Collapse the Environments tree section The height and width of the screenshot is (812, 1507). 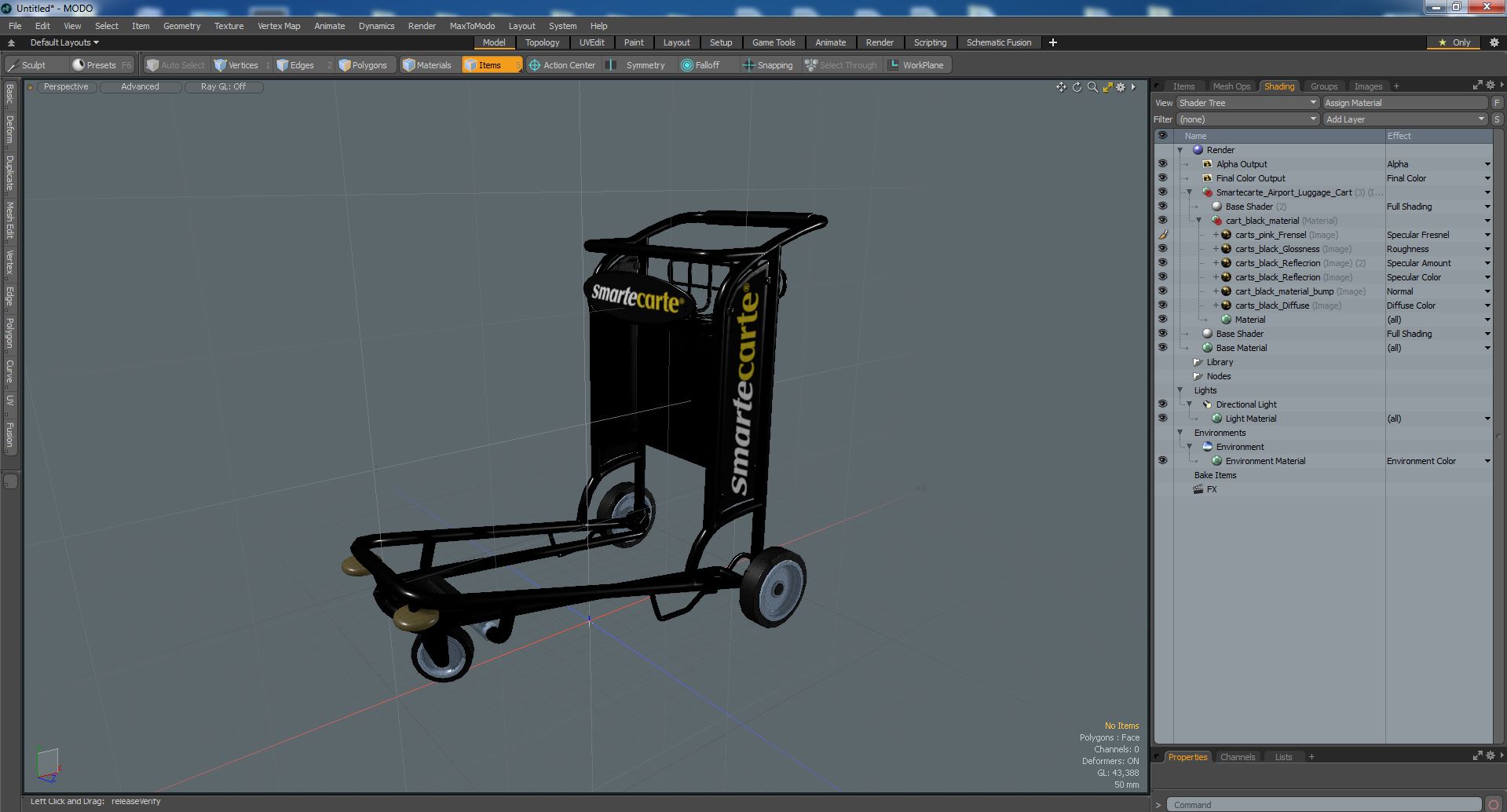(x=1180, y=433)
